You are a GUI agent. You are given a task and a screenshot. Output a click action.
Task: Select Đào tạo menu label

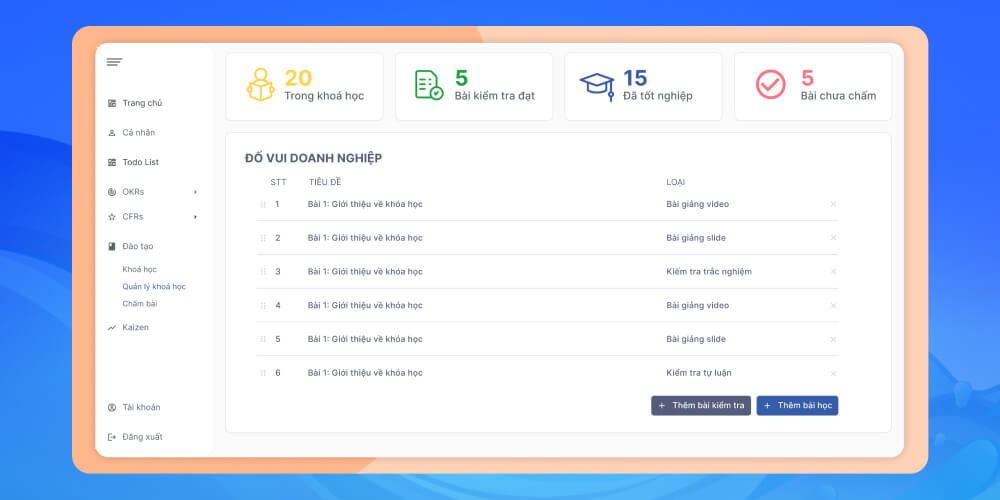pyautogui.click(x=138, y=246)
